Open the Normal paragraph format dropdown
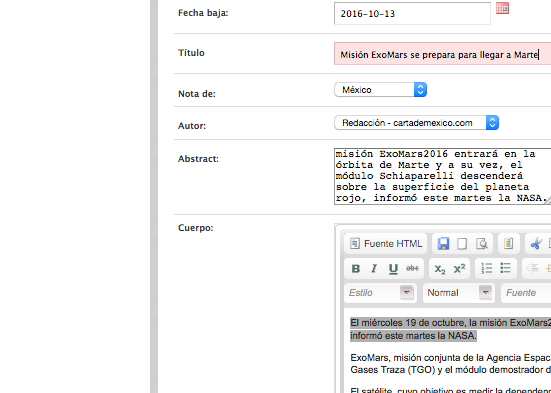The image size is (551, 393). (459, 293)
